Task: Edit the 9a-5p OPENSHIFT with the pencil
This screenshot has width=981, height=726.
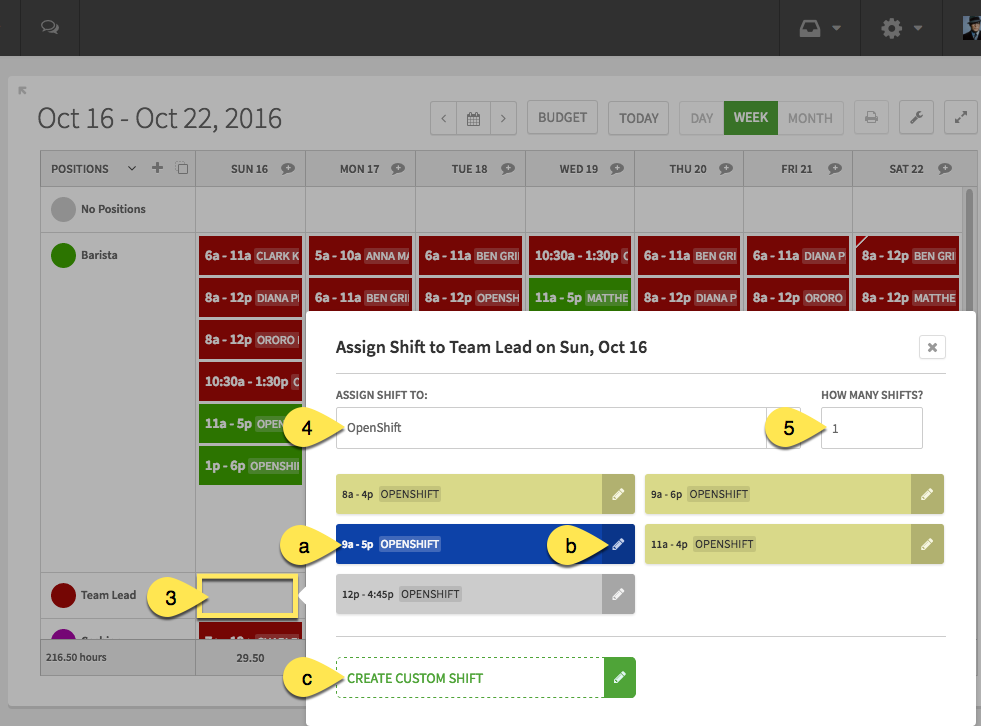Action: [619, 543]
